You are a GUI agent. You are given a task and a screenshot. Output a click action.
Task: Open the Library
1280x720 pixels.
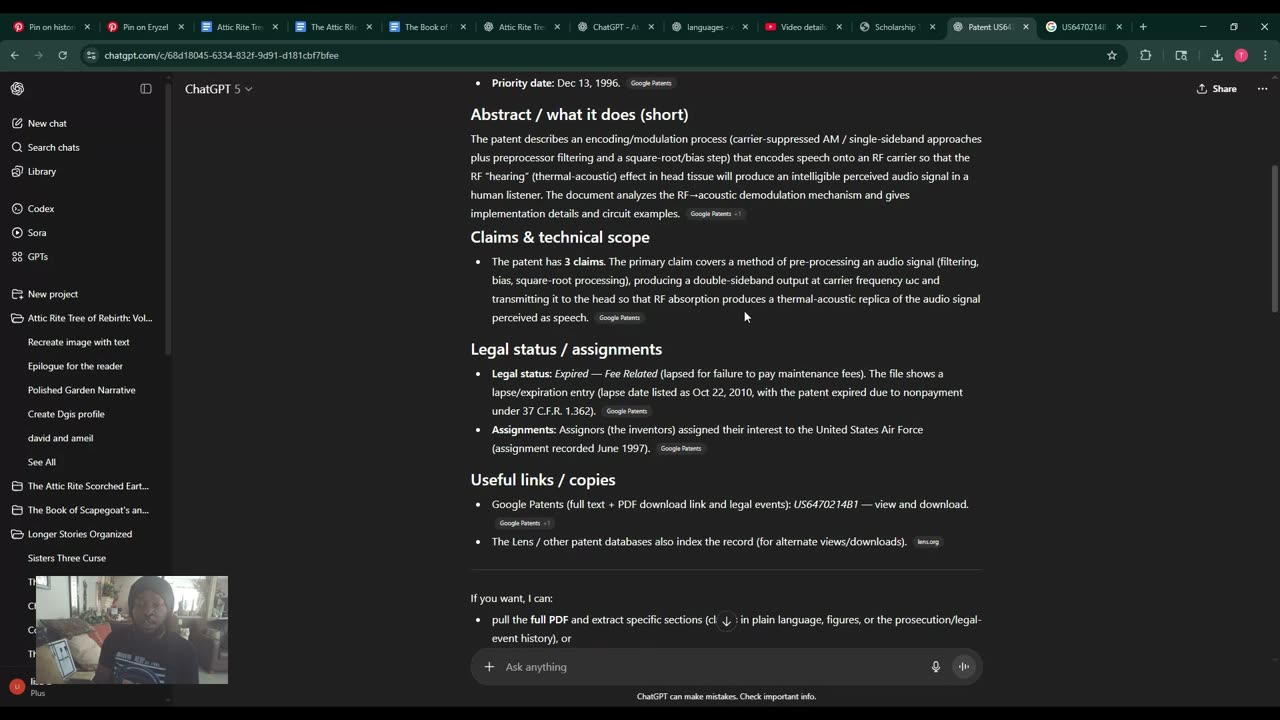coord(42,171)
